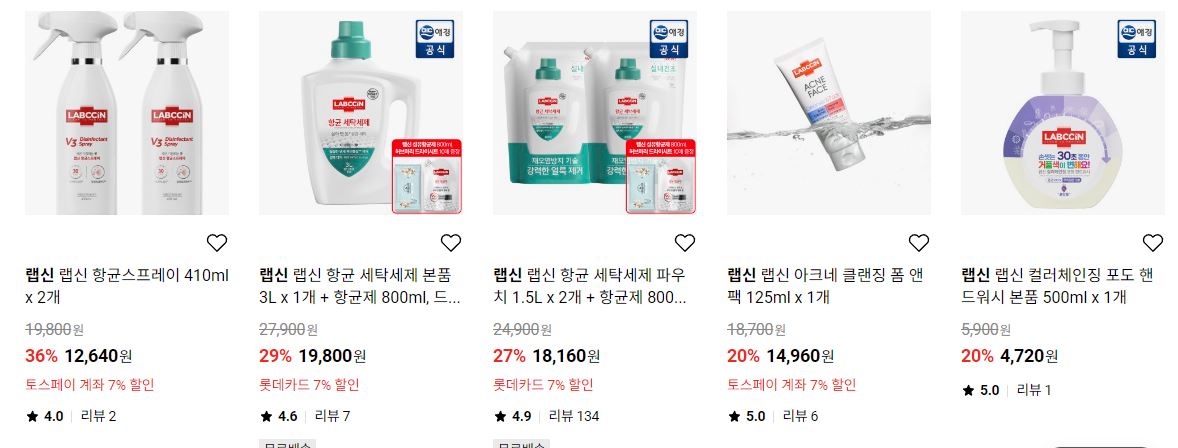Open the color changing hand wash image
Image resolution: width=1178 pixels, height=448 pixels.
pos(1063,113)
